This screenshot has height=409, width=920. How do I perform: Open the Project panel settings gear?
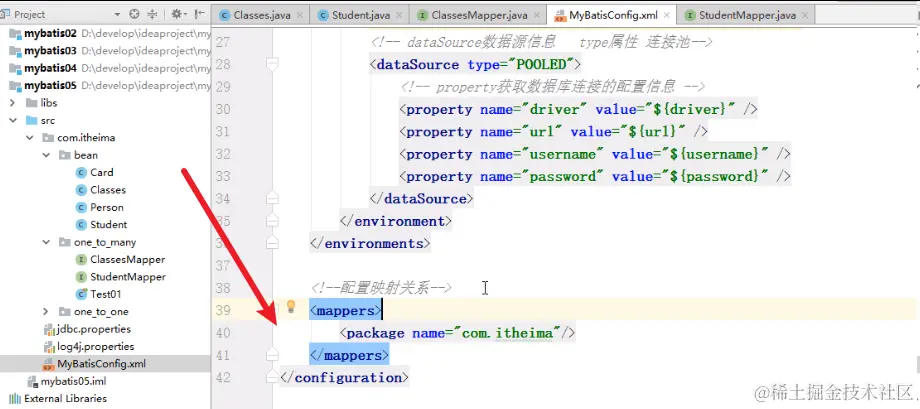[x=176, y=14]
